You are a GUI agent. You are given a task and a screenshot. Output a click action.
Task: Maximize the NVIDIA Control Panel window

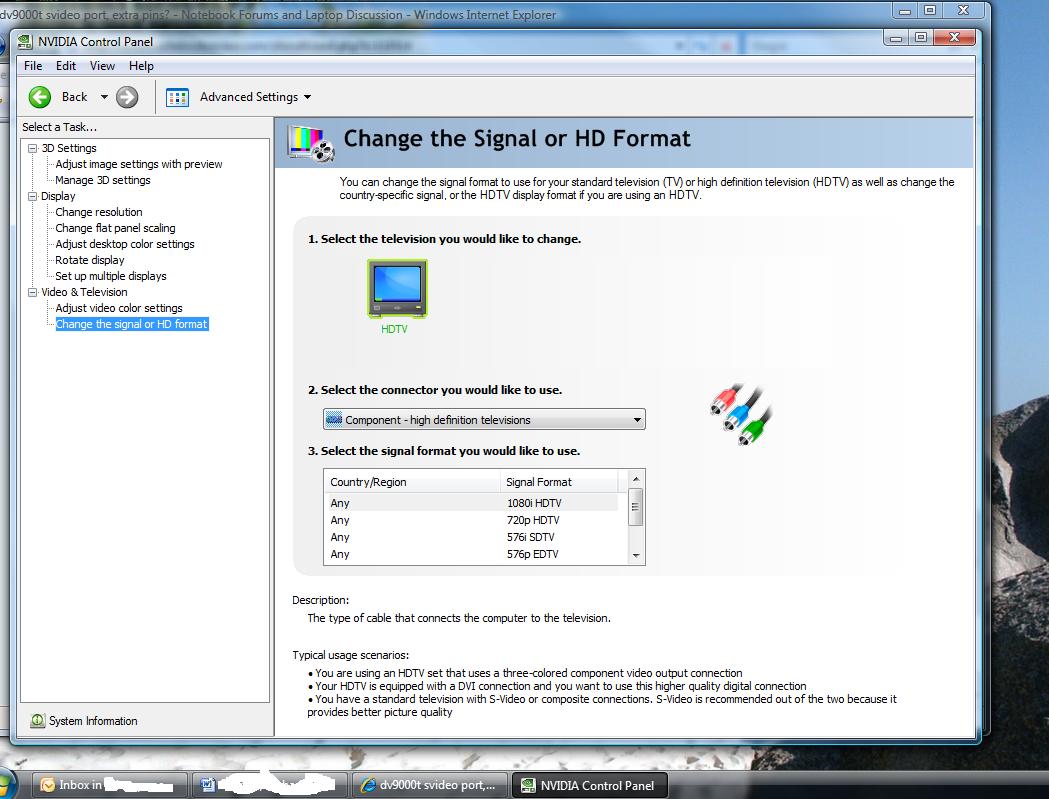(921, 38)
